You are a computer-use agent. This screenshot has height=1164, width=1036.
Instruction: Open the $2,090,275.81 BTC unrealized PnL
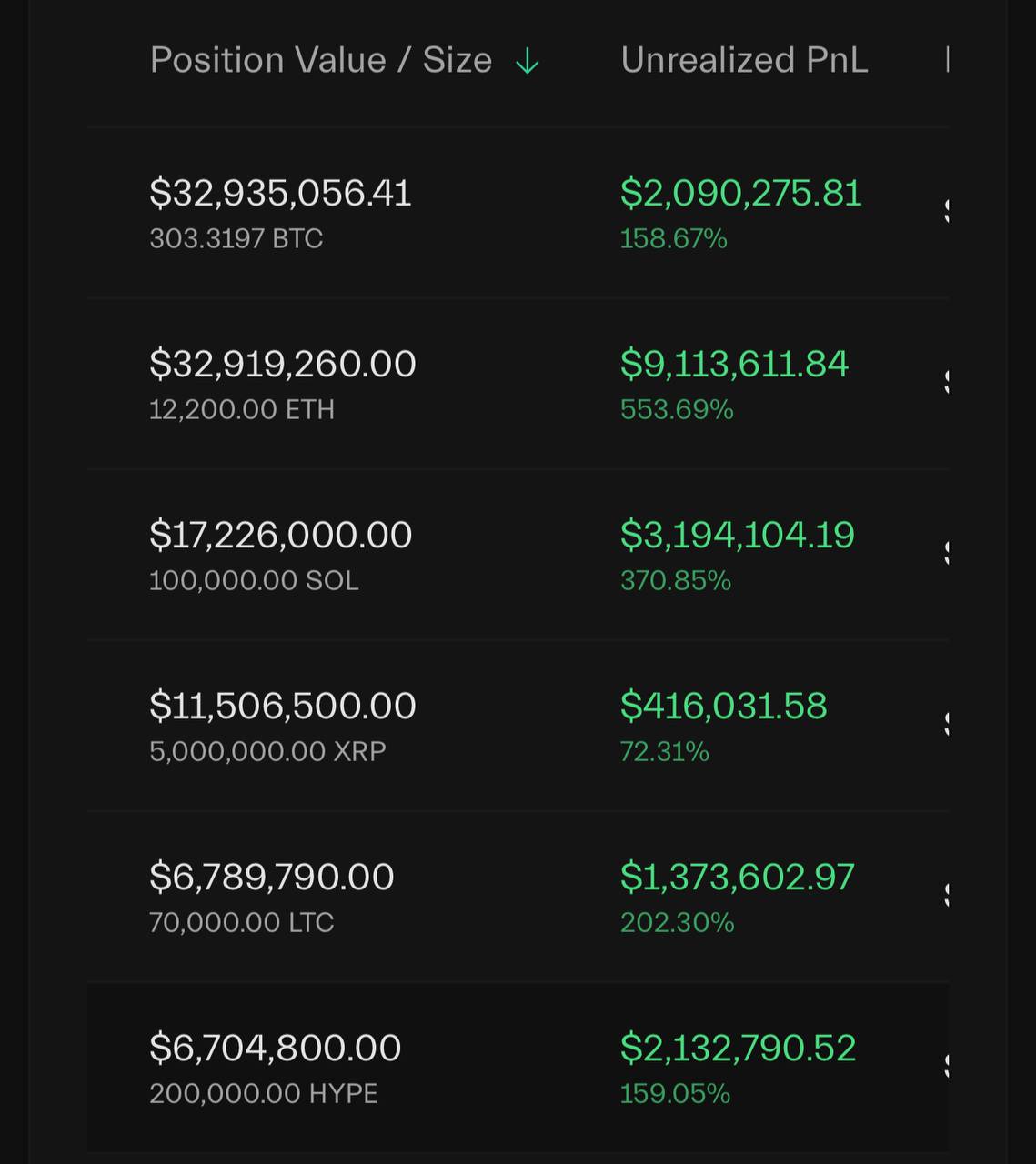[x=740, y=193]
